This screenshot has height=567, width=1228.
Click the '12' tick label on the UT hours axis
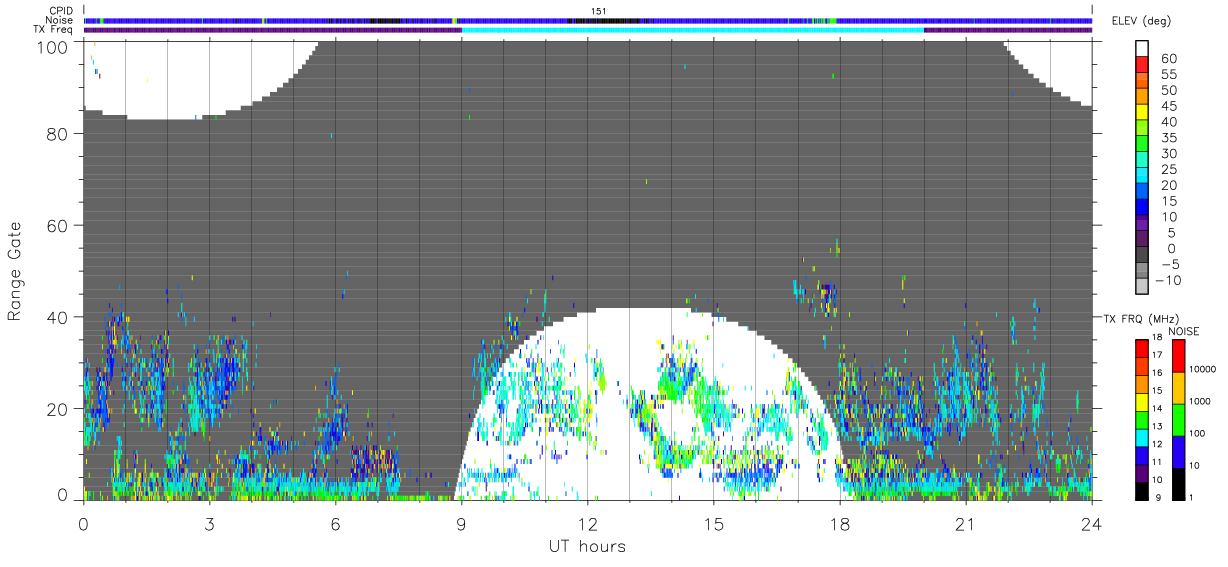[x=587, y=524]
